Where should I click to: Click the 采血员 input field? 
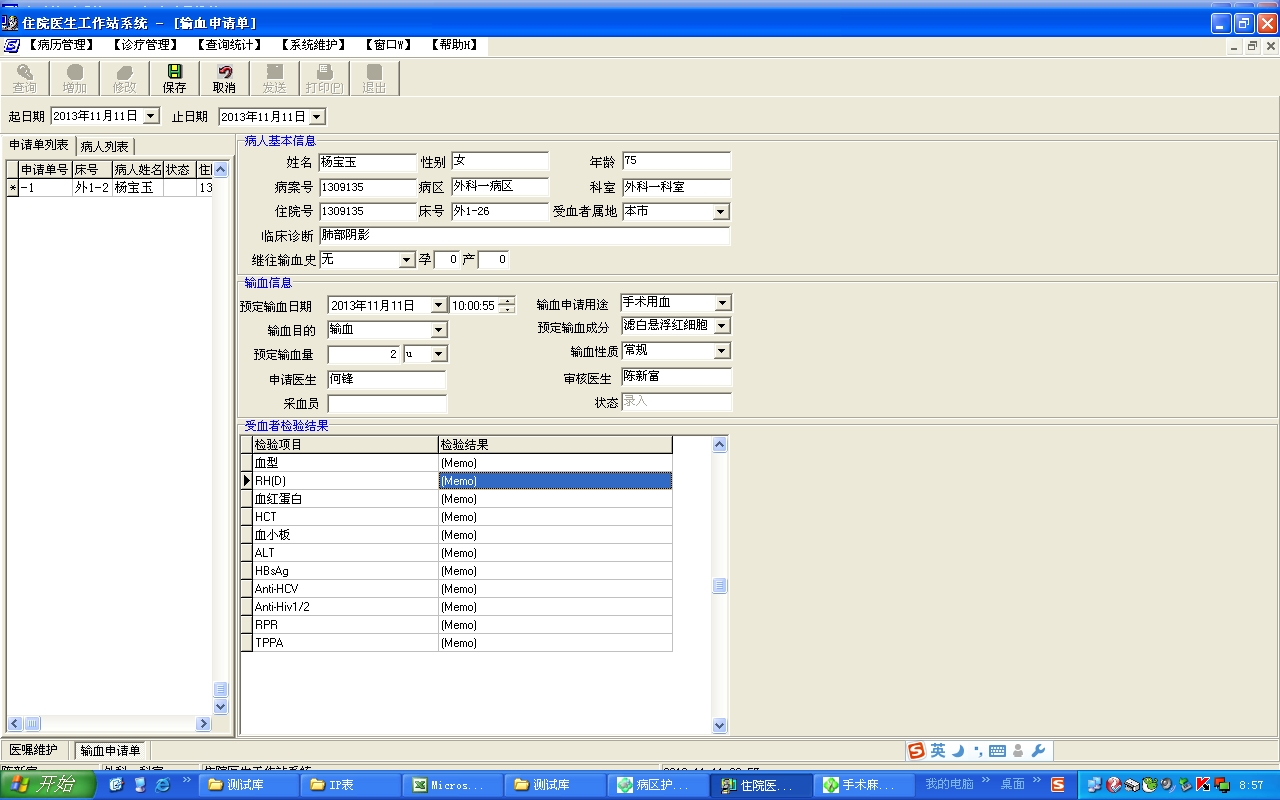[x=387, y=404]
